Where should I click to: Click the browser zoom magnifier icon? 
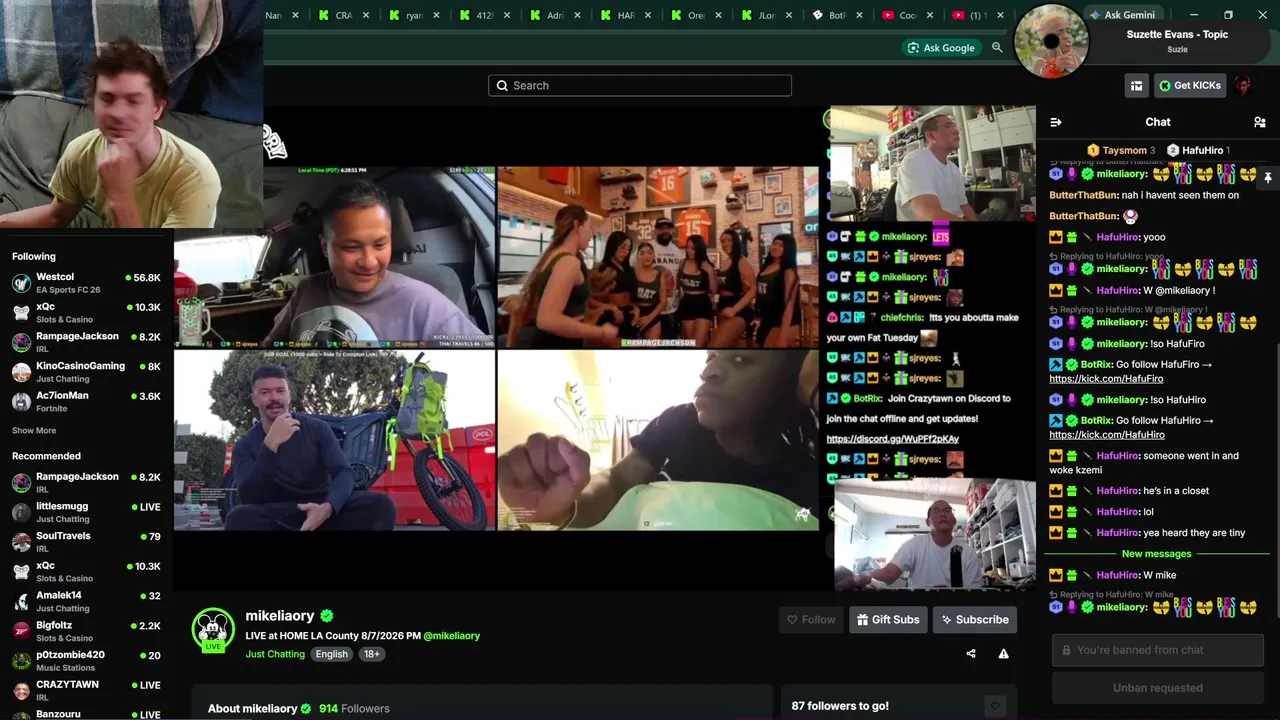click(x=996, y=48)
